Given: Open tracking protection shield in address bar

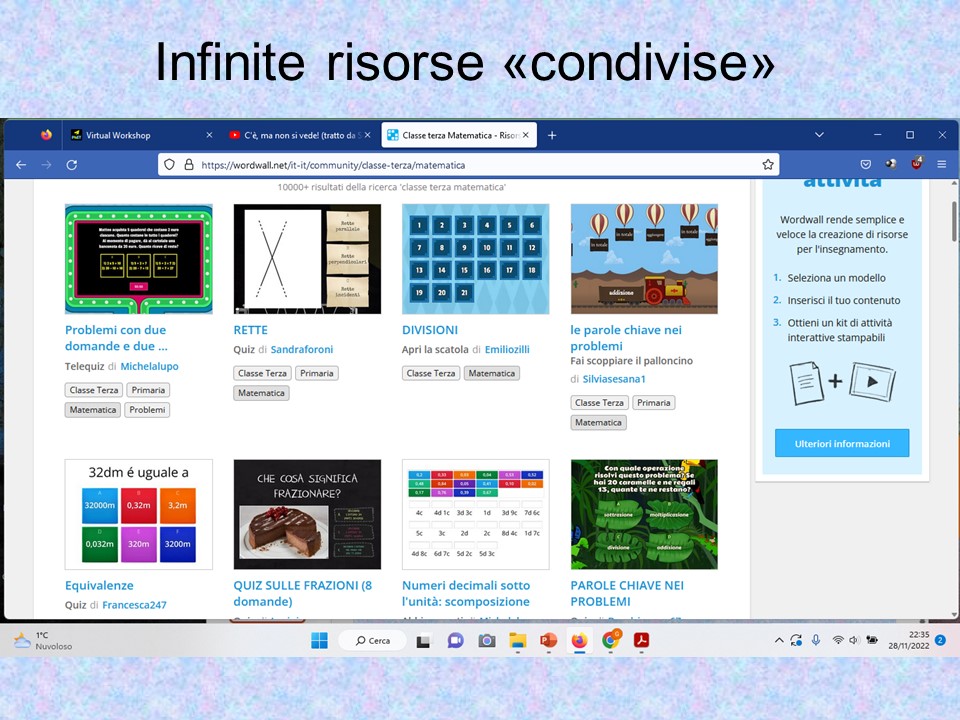Looking at the screenshot, I should 170,165.
